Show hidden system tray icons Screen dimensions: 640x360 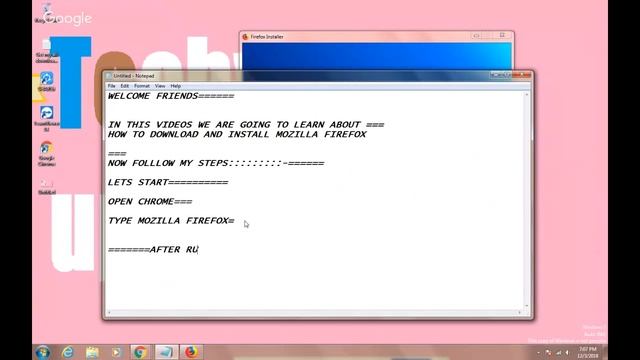click(538, 352)
